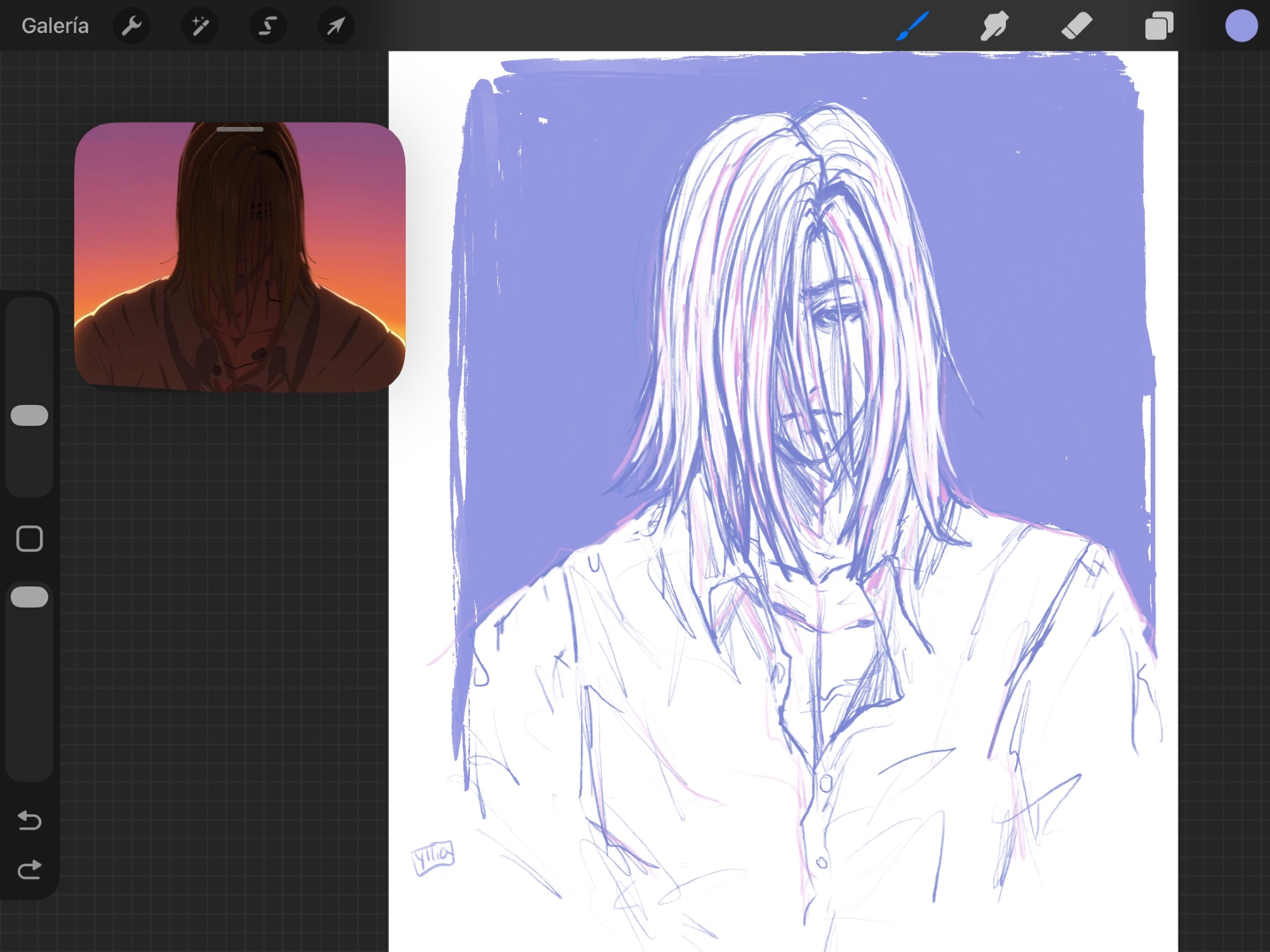1270x952 pixels.
Task: Open the Adjustments magic wand menu
Action: pyautogui.click(x=200, y=26)
